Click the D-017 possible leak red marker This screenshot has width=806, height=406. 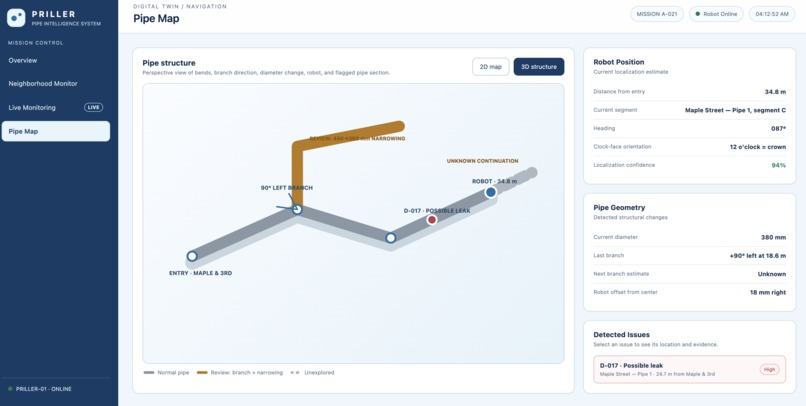pyautogui.click(x=432, y=220)
